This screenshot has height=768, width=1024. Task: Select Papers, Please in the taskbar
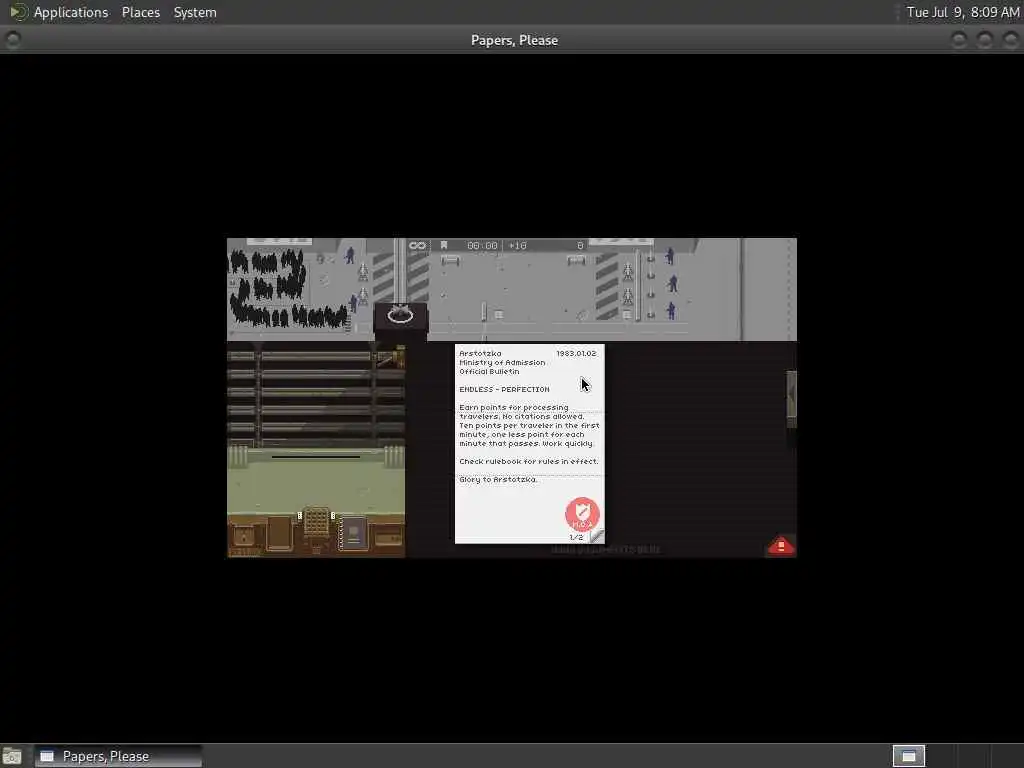click(x=118, y=756)
